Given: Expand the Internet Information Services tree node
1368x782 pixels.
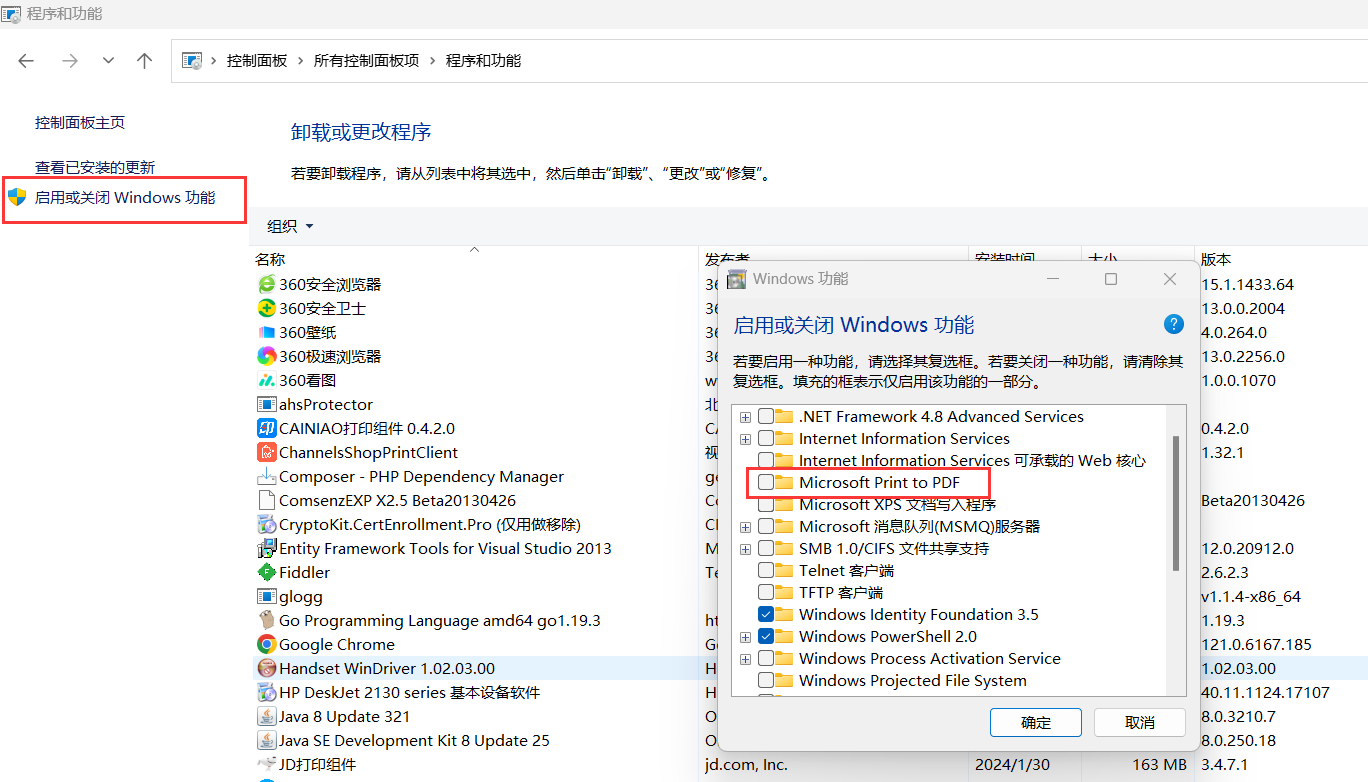Looking at the screenshot, I should [745, 439].
